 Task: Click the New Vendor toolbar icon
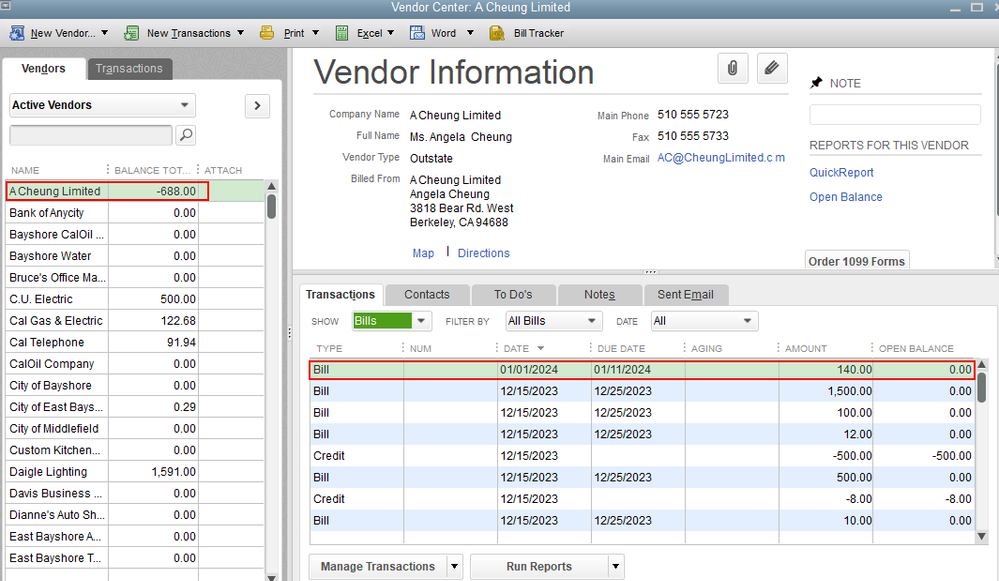click(17, 33)
